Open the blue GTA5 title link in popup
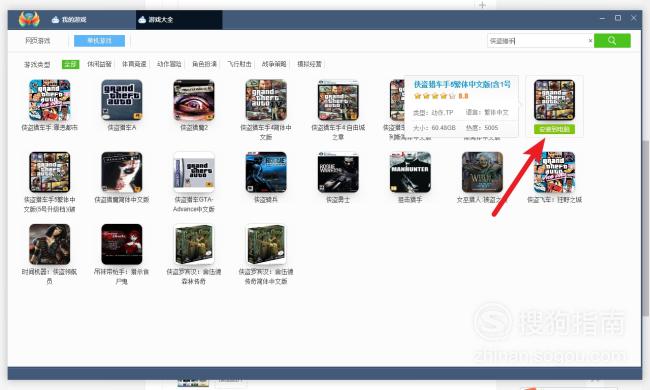This screenshot has width=650, height=390. (x=462, y=85)
